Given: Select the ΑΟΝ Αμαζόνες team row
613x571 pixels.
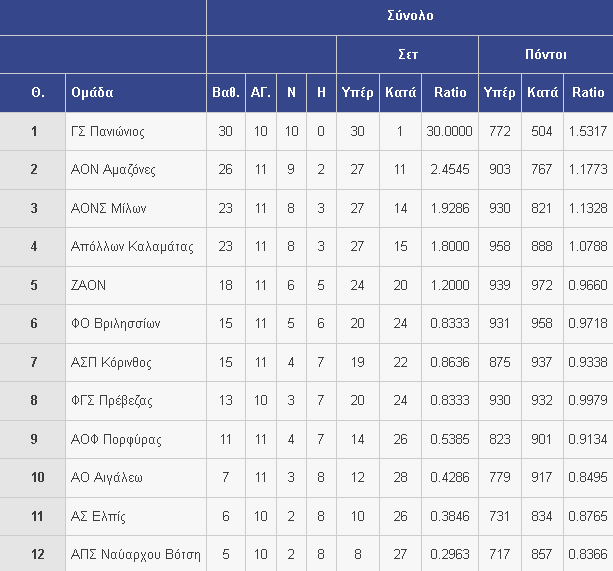Looking at the screenshot, I should (x=113, y=170).
